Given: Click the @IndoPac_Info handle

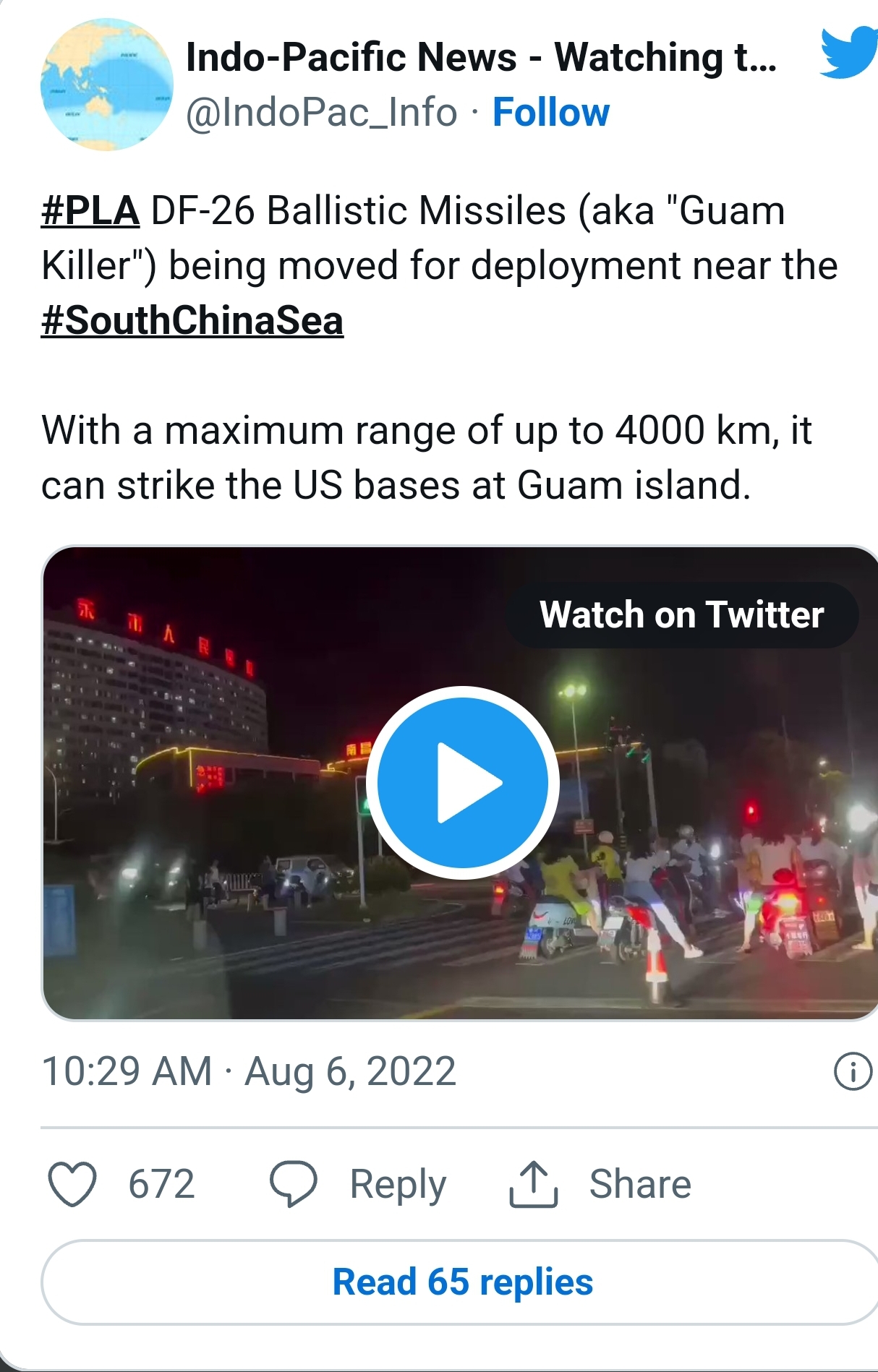Looking at the screenshot, I should (322, 113).
